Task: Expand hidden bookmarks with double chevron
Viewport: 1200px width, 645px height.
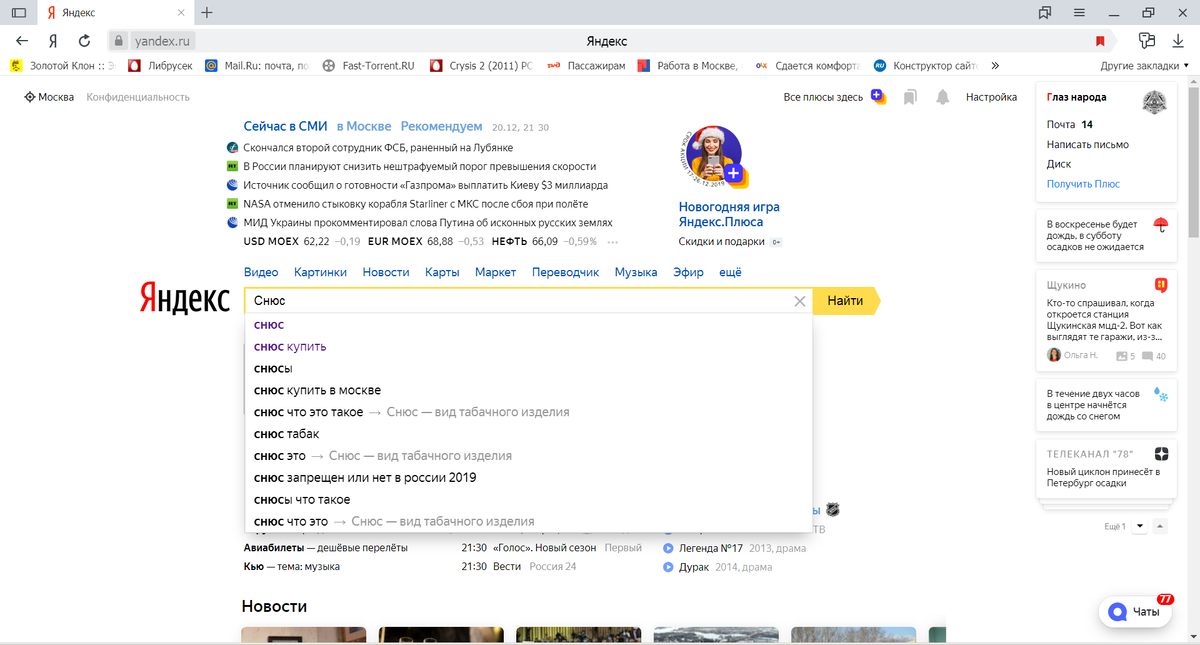Action: [995, 66]
